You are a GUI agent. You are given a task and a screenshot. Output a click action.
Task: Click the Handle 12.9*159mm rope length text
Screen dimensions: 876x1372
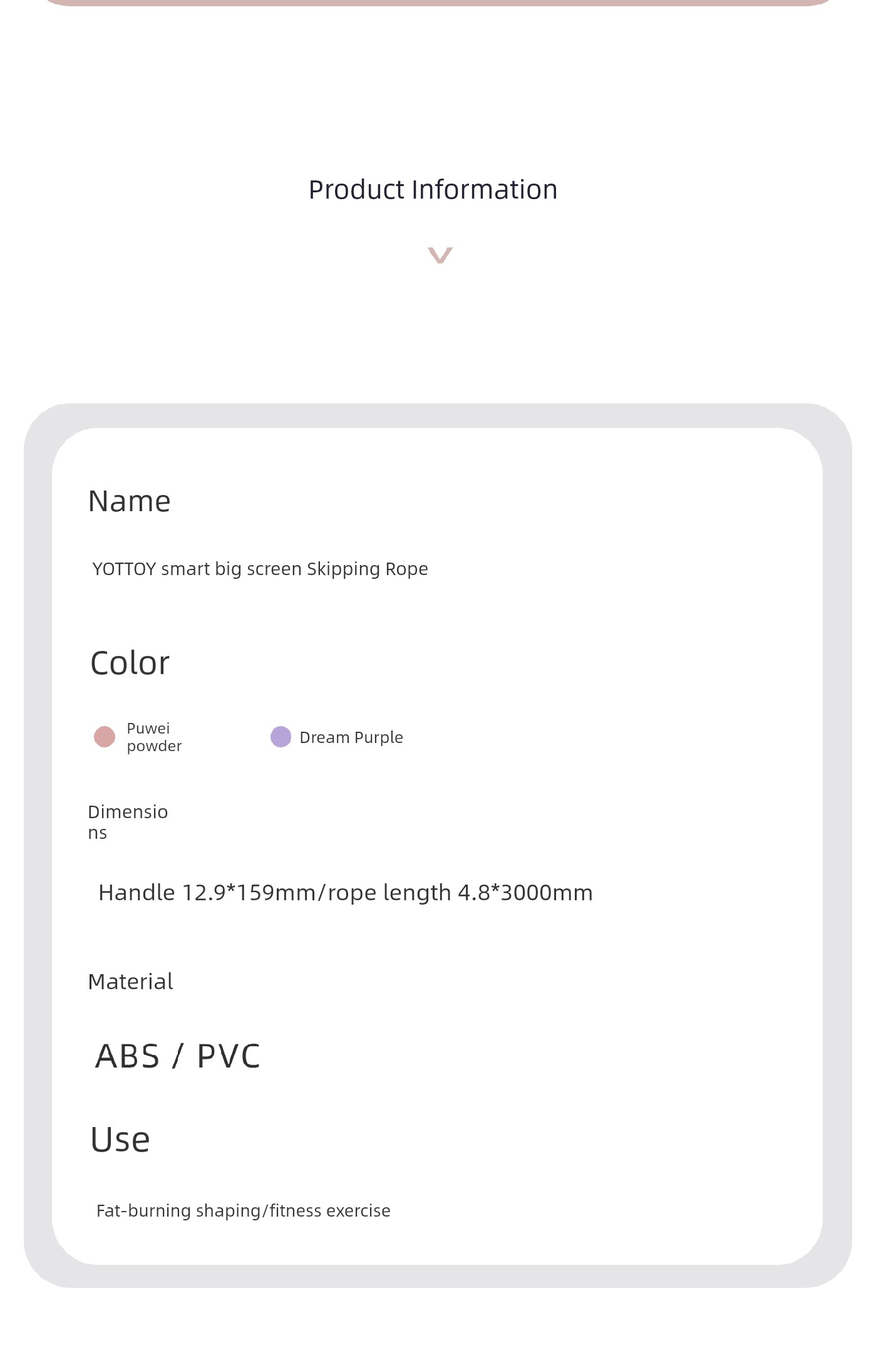click(346, 893)
